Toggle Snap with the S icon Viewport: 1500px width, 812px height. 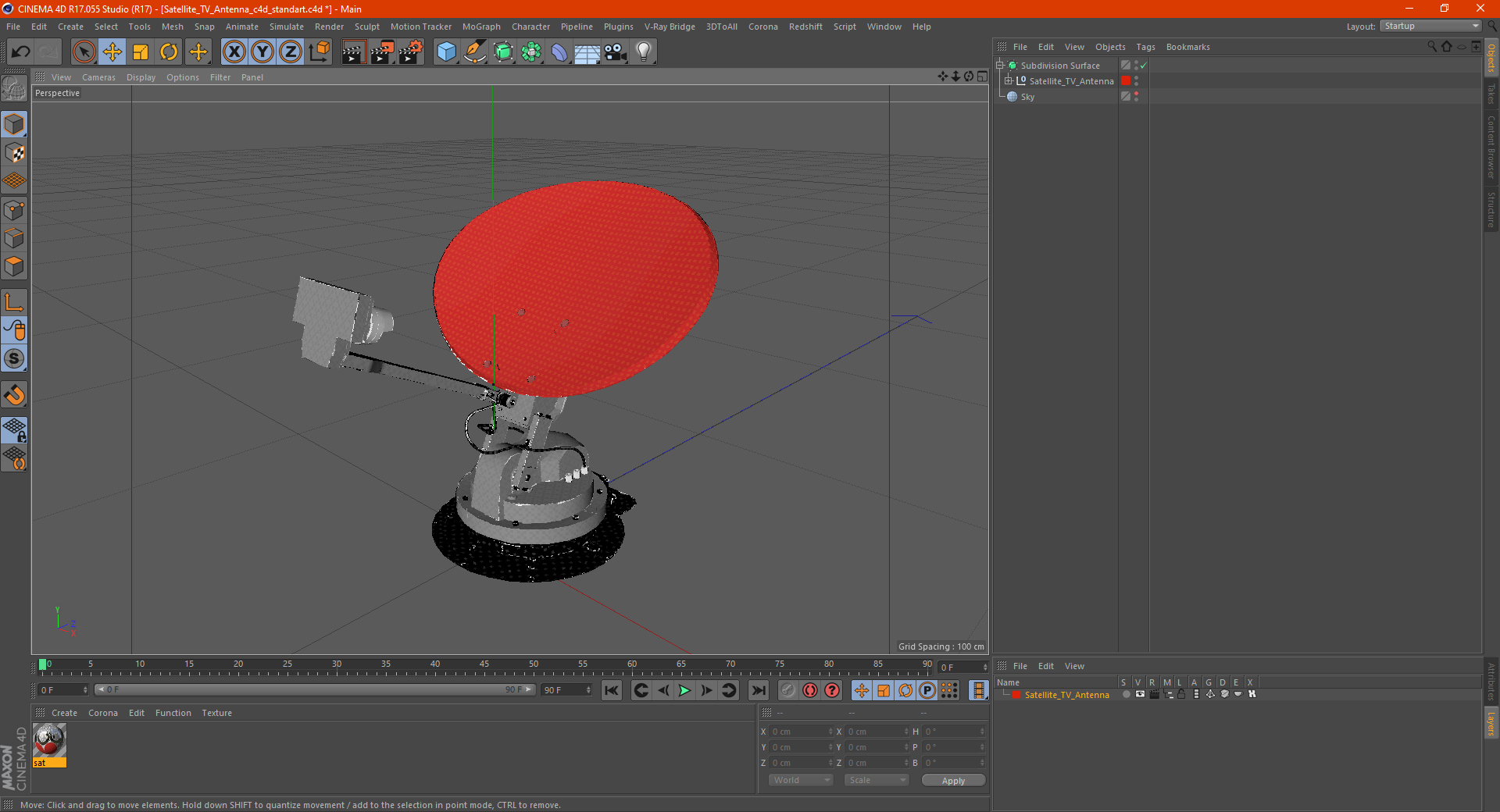tap(14, 358)
